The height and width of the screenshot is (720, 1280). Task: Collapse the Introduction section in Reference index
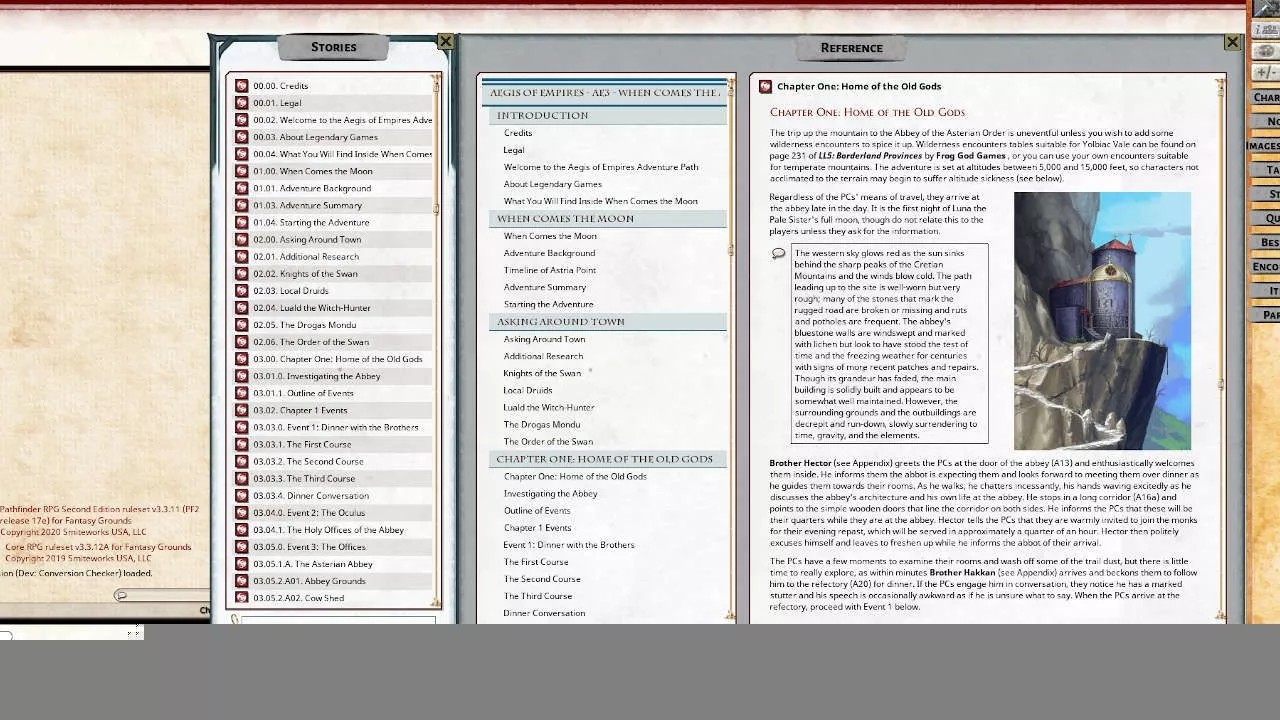(x=608, y=115)
